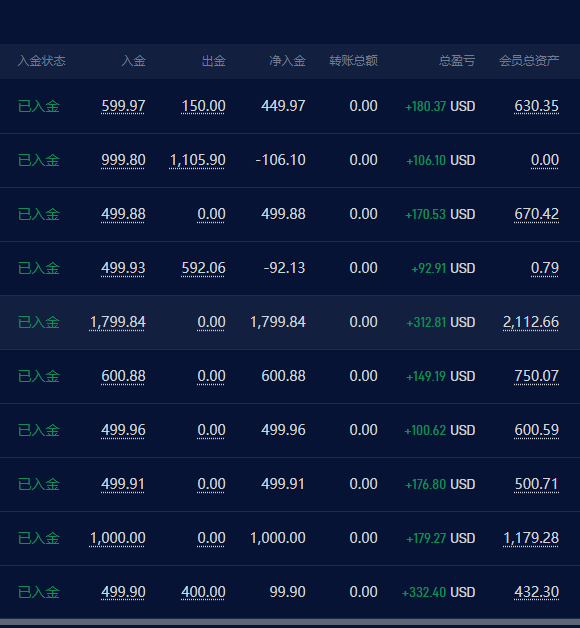Open deposit amount 600.88

point(123,376)
